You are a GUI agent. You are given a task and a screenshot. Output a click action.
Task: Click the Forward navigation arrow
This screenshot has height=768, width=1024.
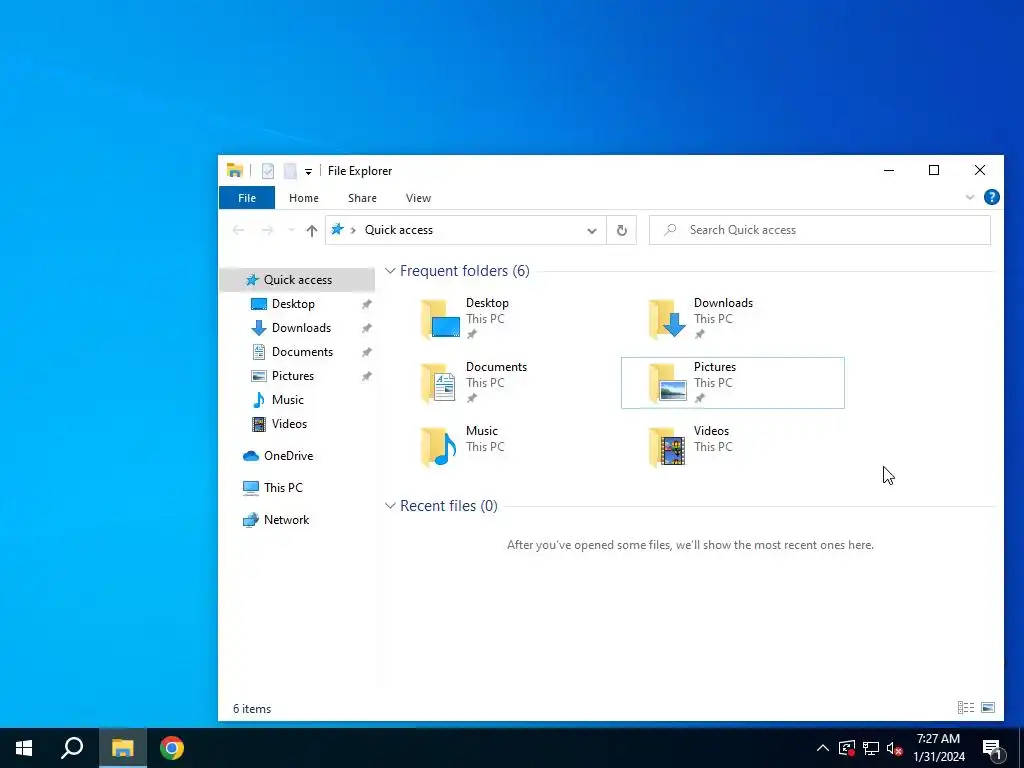[x=267, y=230]
